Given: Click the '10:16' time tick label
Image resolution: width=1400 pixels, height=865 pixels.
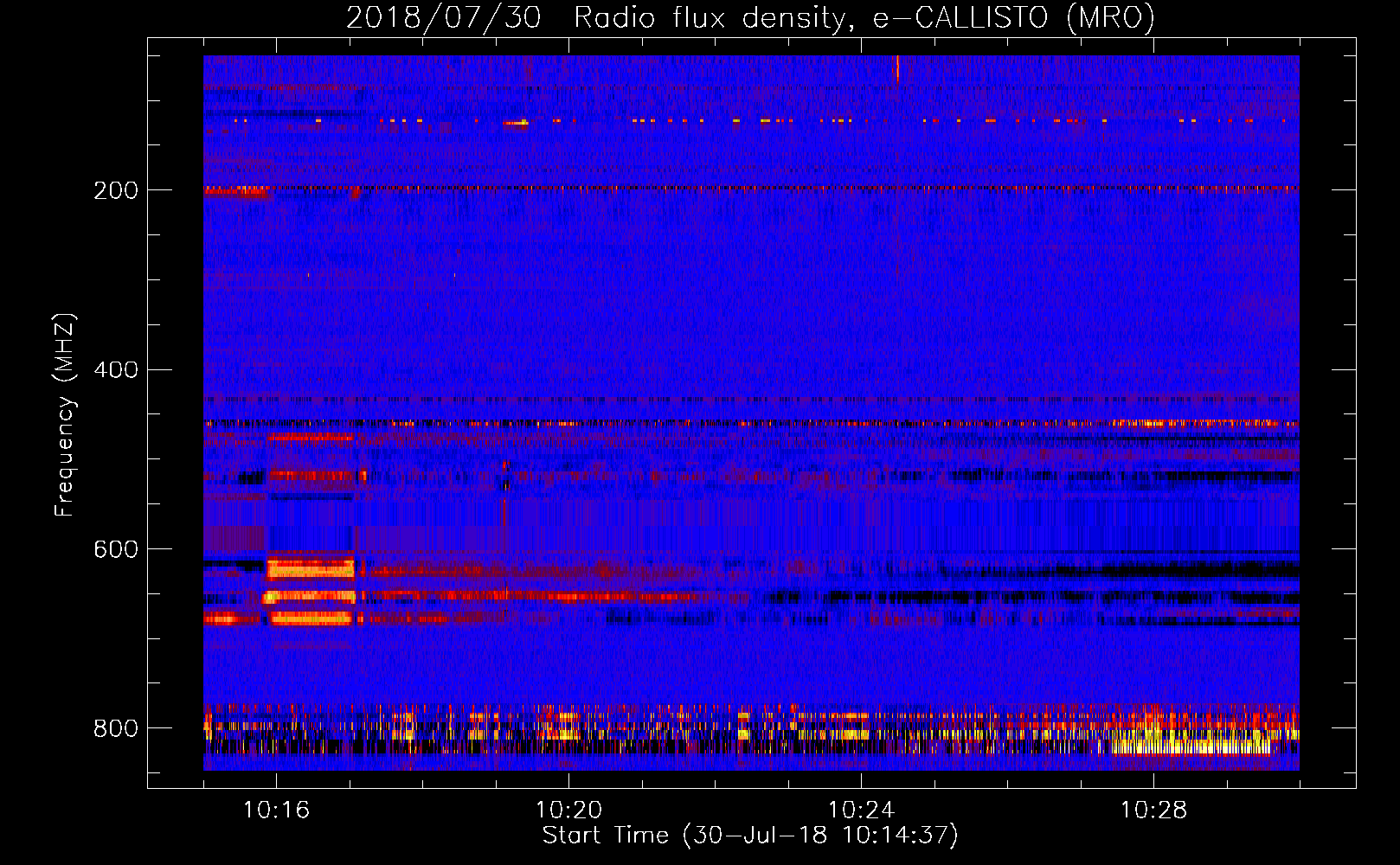Looking at the screenshot, I should click(x=276, y=811).
